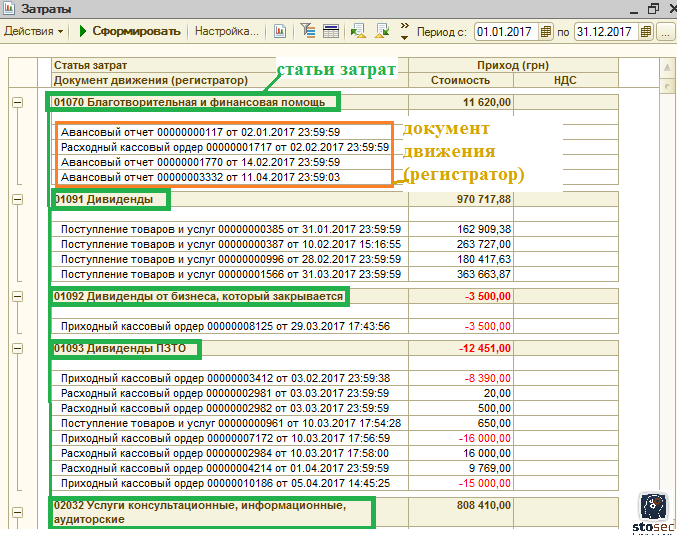
Task: Click the chart report icon in toolbar
Action: [x=280, y=32]
